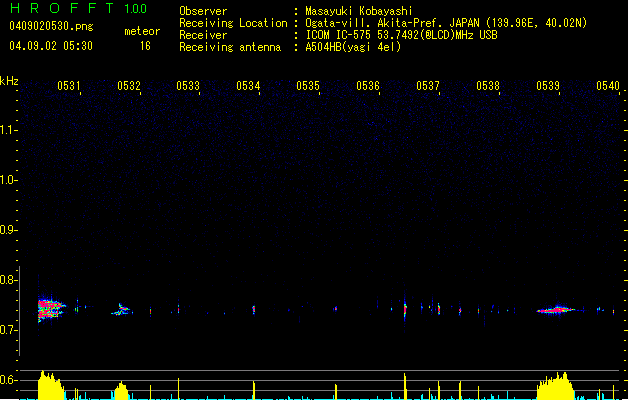
Task: Click the Ogata-vill. Akita-Pref. JAPAN location text
Action: [446, 23]
